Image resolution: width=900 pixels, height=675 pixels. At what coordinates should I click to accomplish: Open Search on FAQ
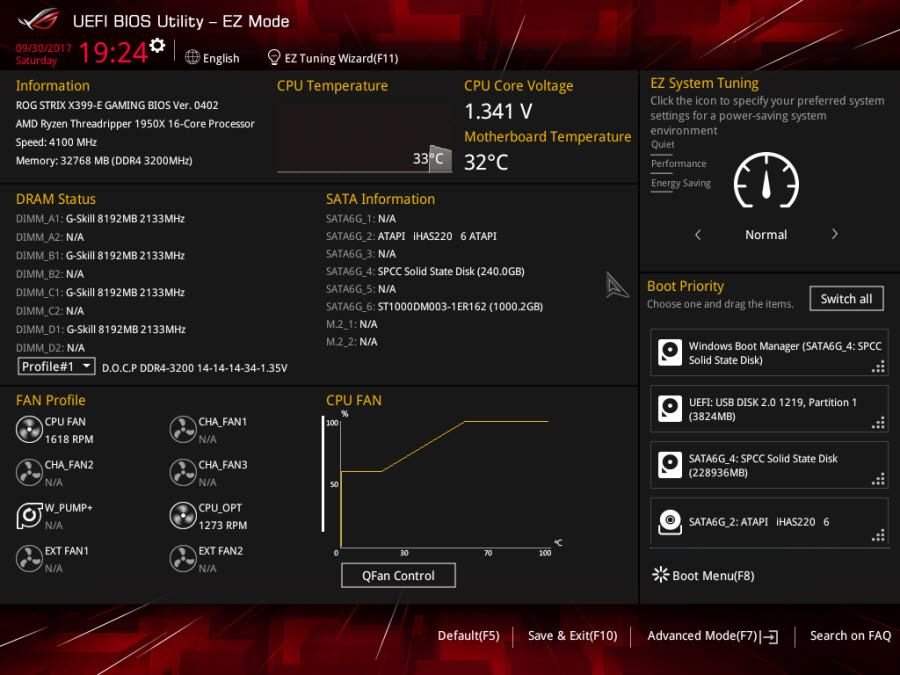pos(850,636)
